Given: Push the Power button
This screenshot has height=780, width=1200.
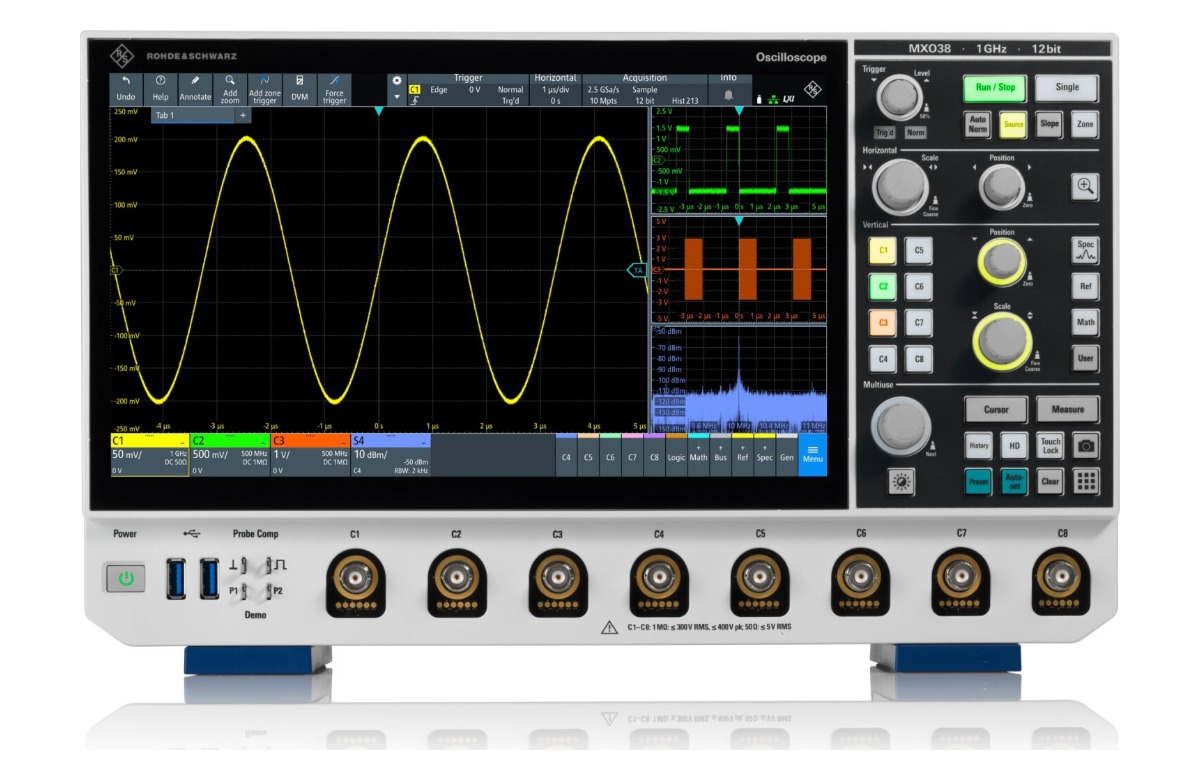Looking at the screenshot, I should 126,578.
